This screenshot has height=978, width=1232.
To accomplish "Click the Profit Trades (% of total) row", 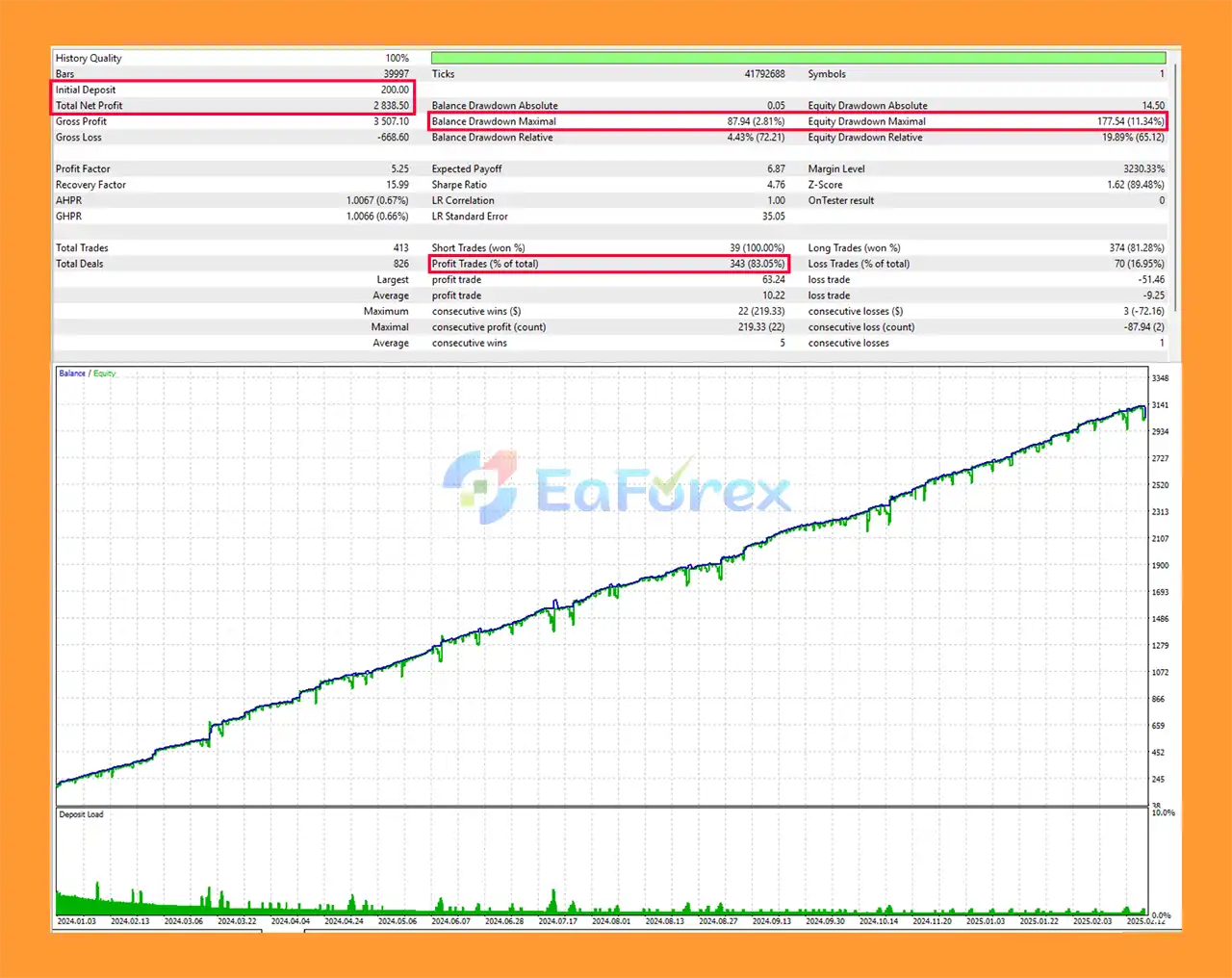I will [607, 264].
